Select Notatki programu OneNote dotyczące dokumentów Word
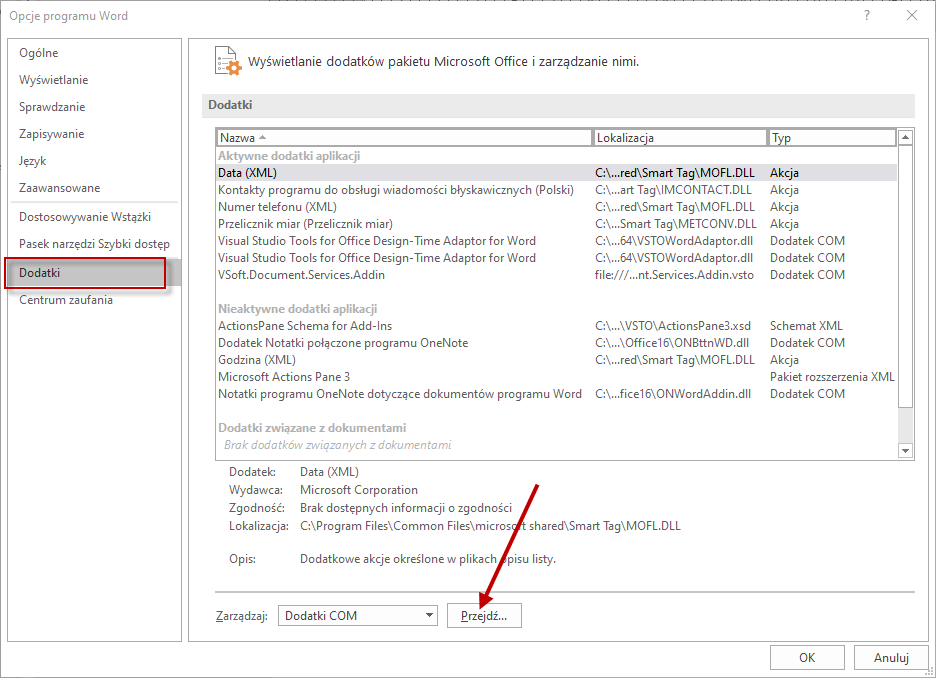The height and width of the screenshot is (678, 936). click(x=556, y=394)
